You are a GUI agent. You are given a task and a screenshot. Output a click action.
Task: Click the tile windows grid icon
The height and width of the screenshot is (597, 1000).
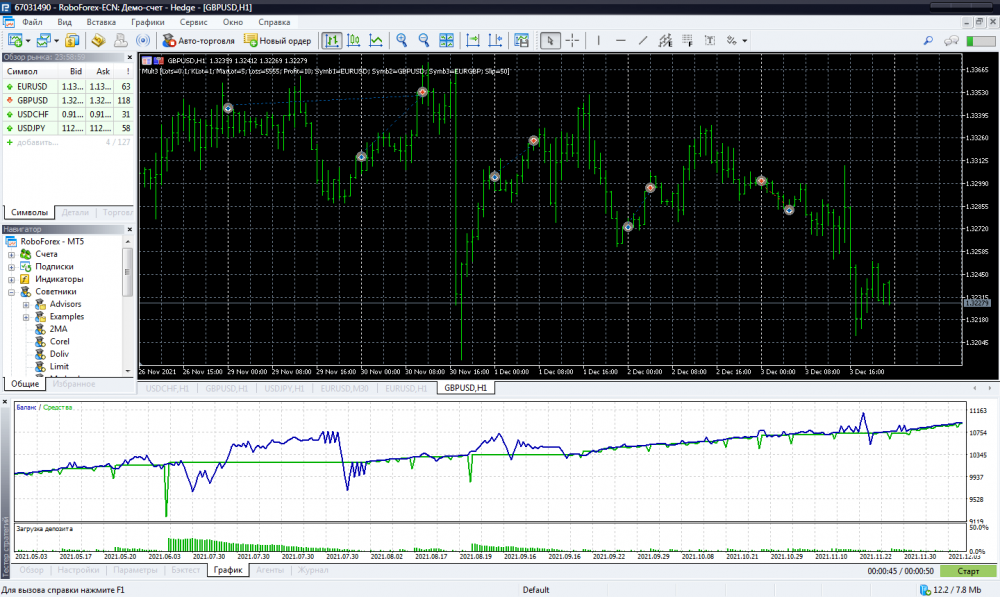point(446,41)
